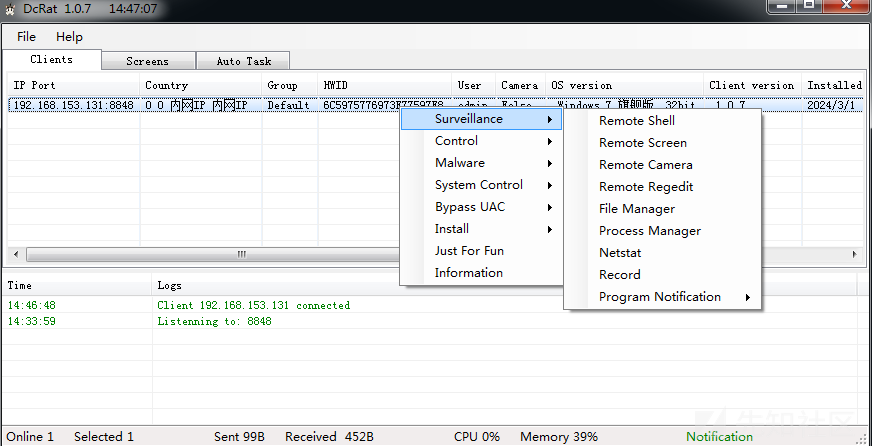Click Received 452B status entry

(329, 437)
